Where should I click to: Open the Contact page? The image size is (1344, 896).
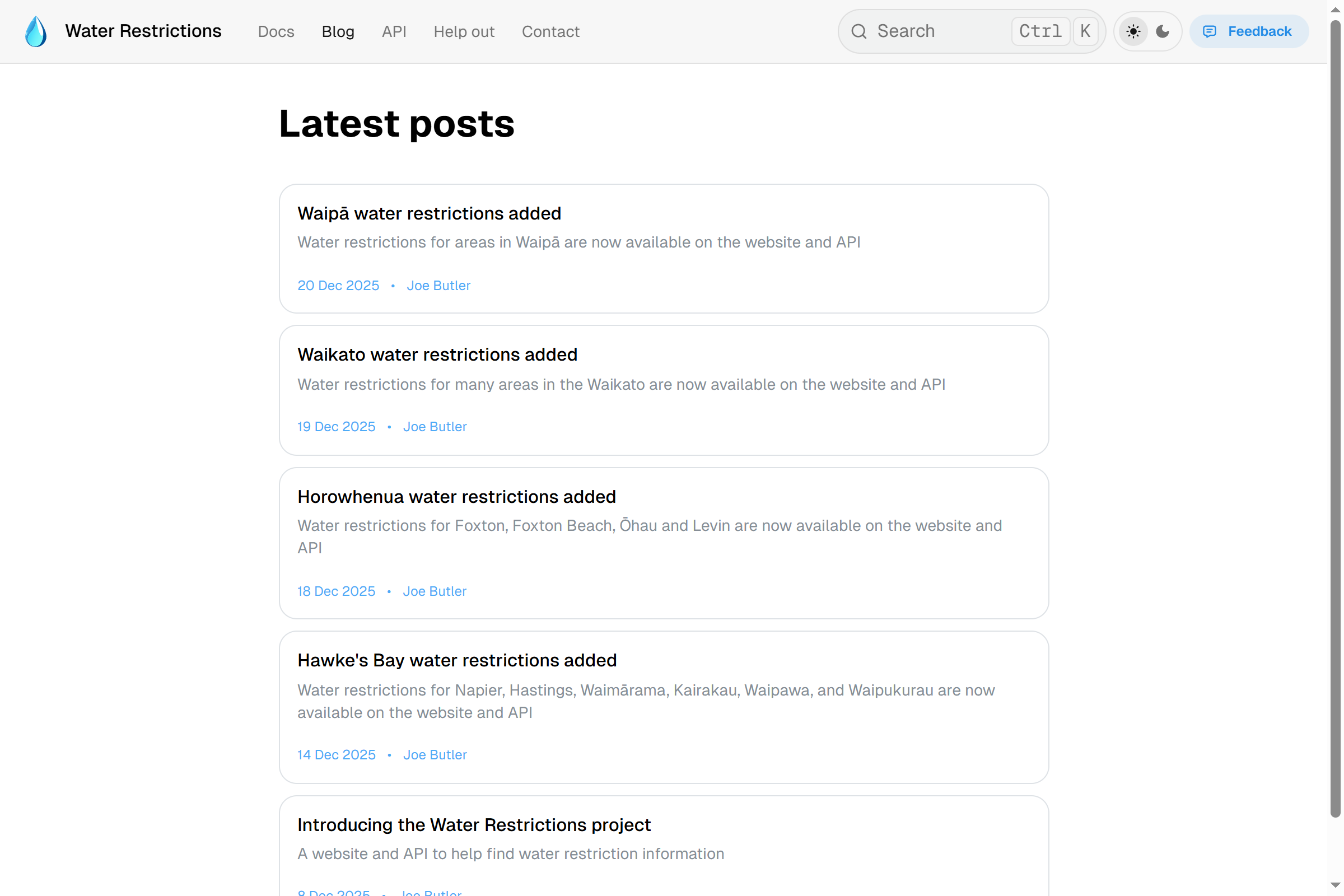550,32
